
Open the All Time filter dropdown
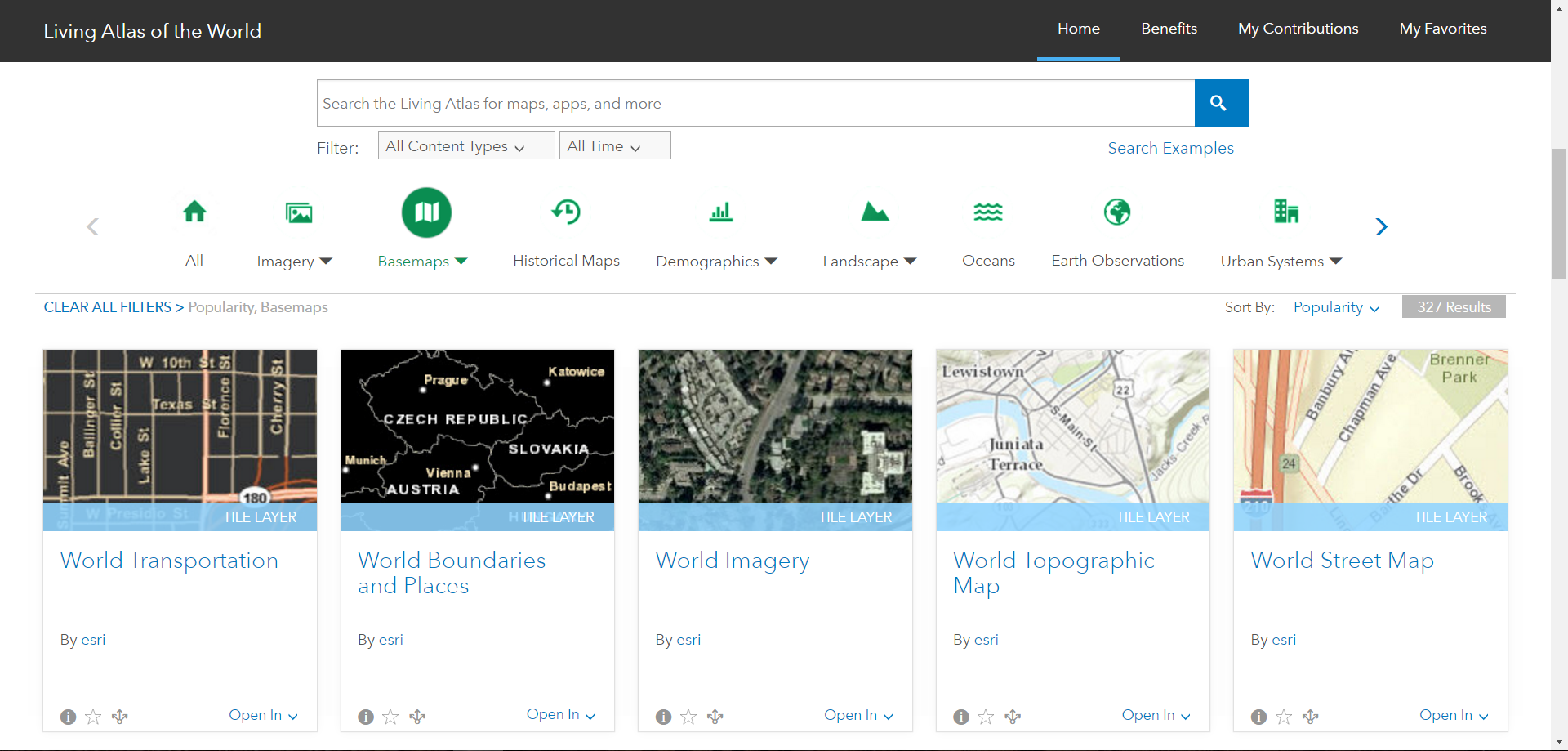coord(615,145)
